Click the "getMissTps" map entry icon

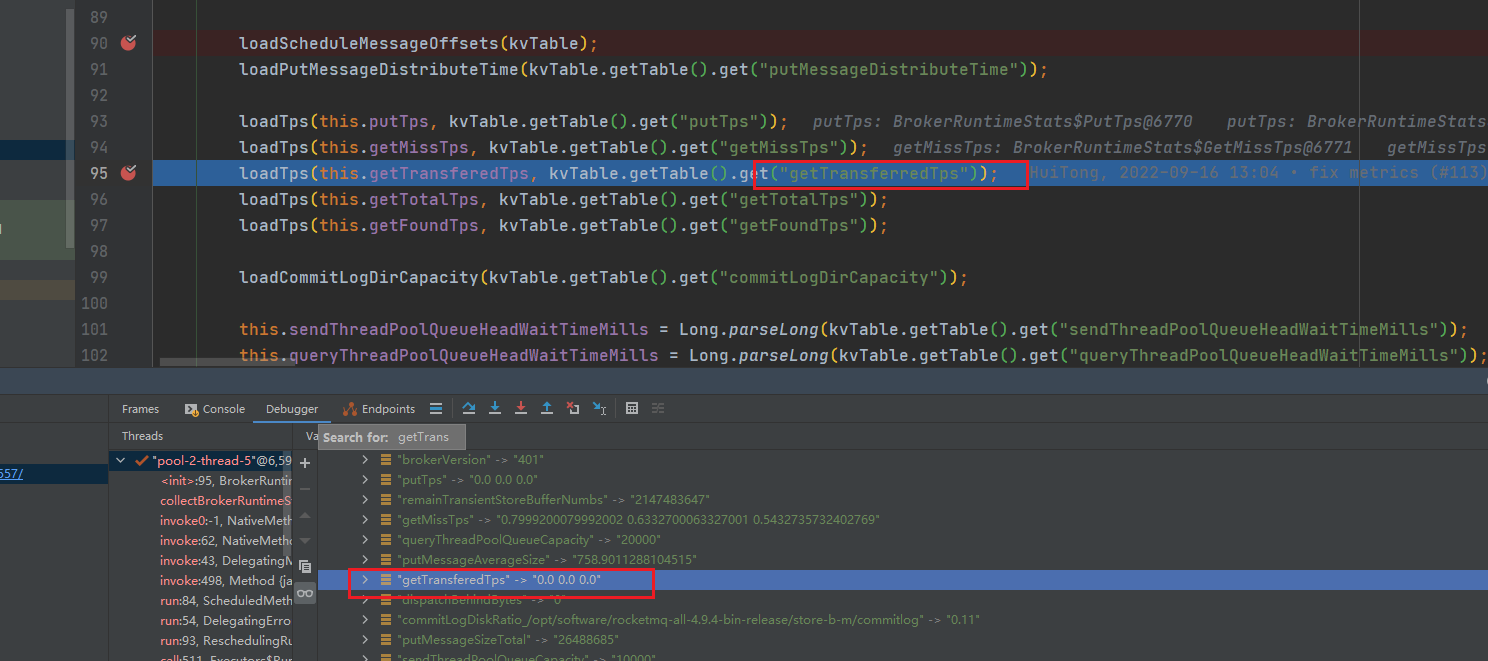[x=385, y=520]
